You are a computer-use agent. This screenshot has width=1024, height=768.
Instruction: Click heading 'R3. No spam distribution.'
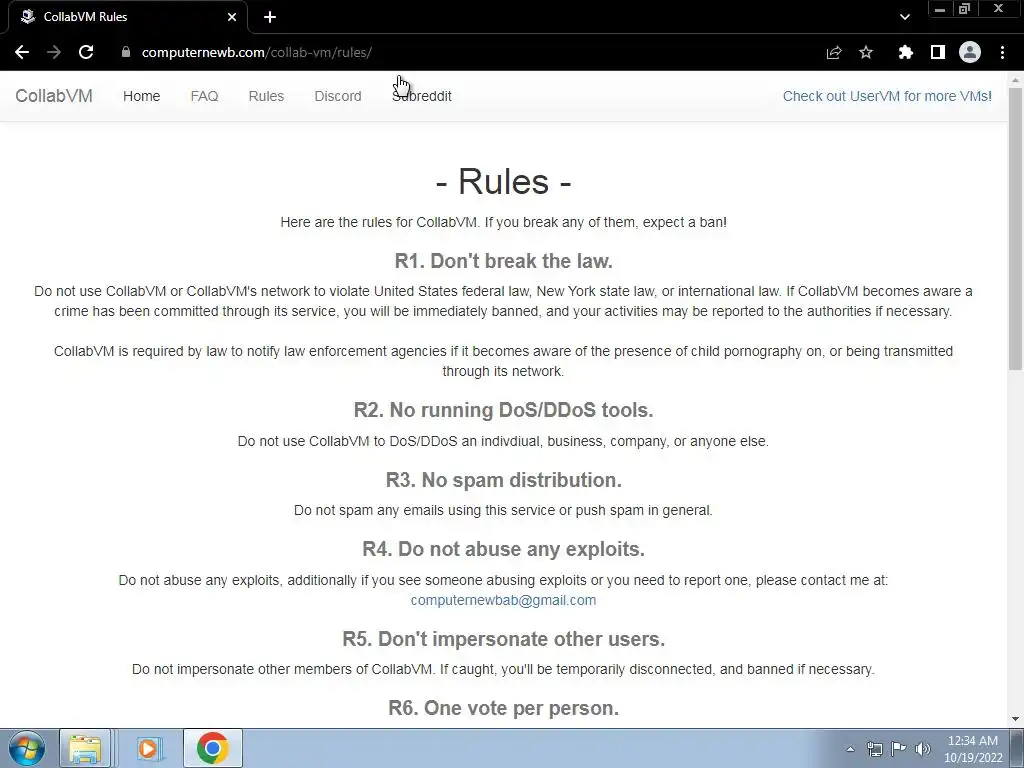pos(504,480)
